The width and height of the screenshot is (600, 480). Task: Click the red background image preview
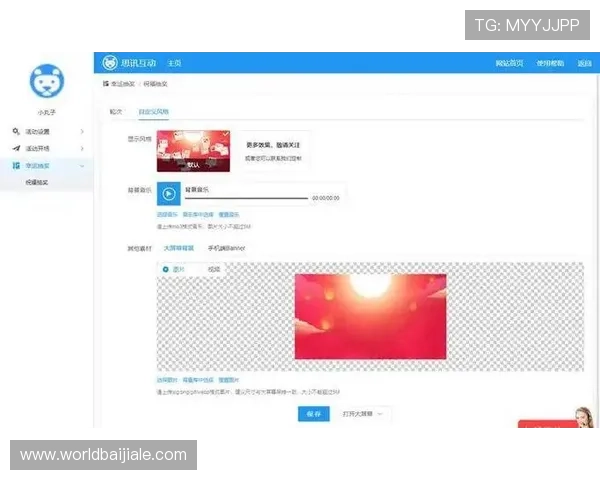pos(369,316)
